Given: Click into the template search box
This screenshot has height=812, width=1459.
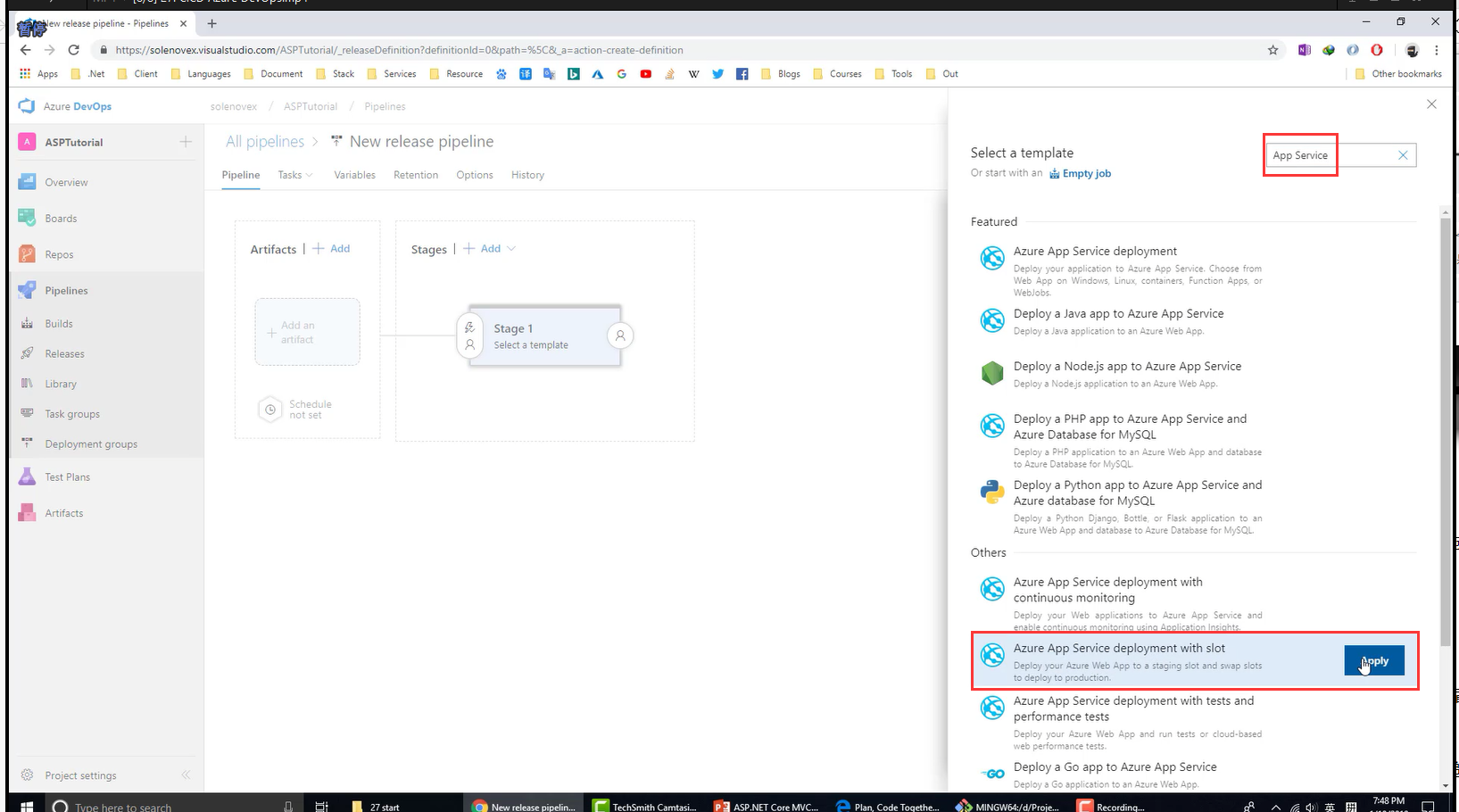Looking at the screenshot, I should [1340, 155].
